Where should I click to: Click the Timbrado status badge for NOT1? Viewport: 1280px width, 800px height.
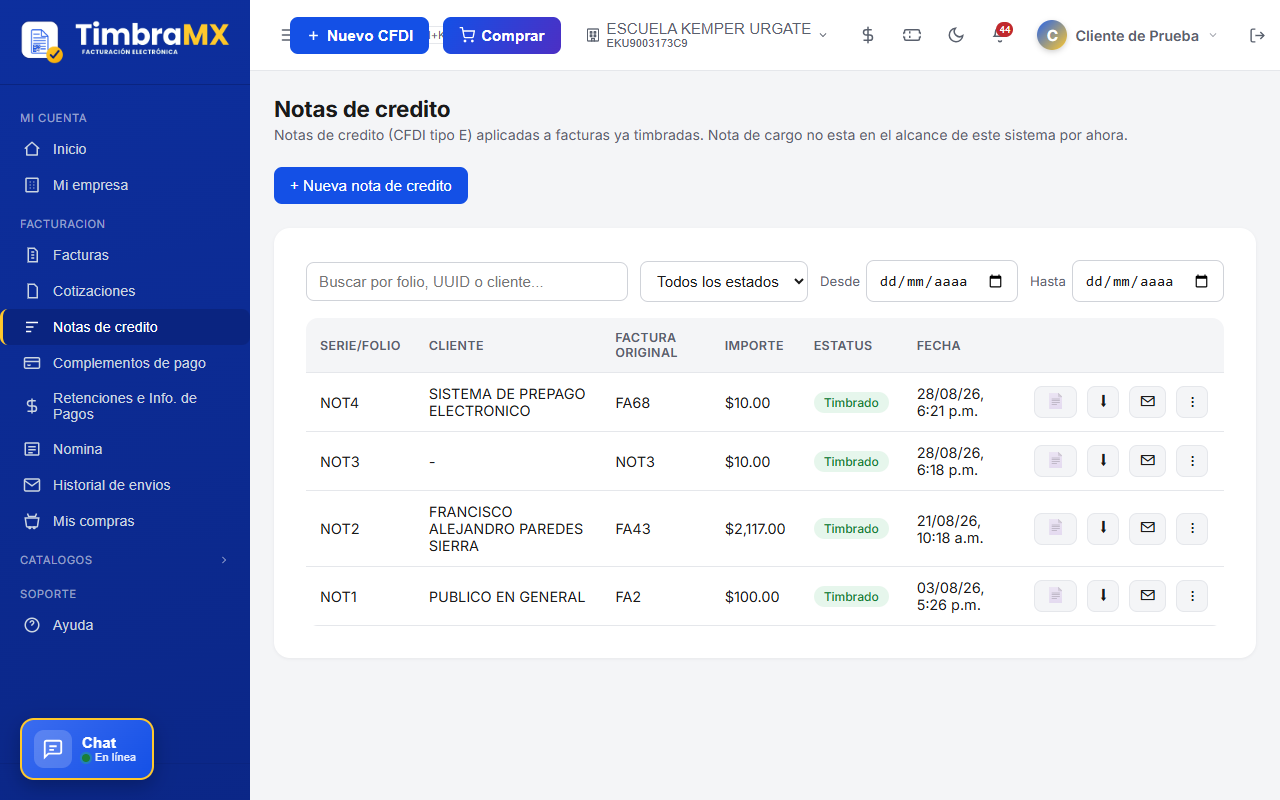851,596
